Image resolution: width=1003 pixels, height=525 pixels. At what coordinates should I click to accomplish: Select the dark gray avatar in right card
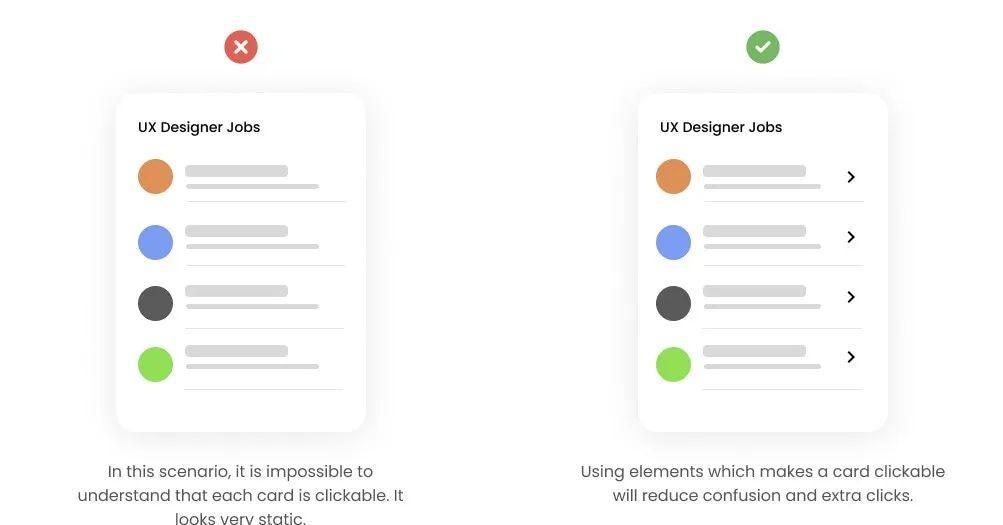click(674, 303)
